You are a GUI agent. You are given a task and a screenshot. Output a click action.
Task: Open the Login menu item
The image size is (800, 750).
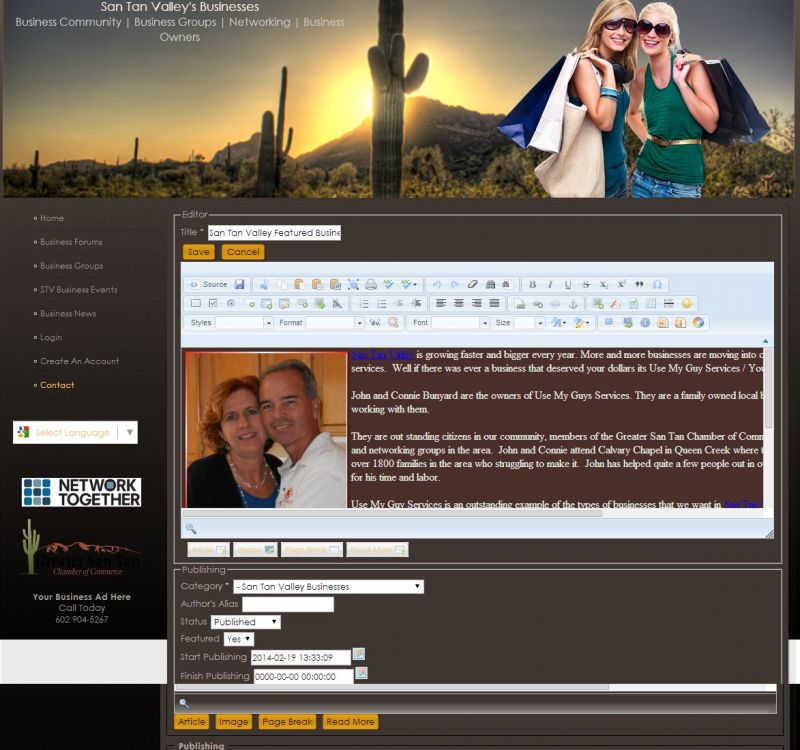tap(51, 337)
